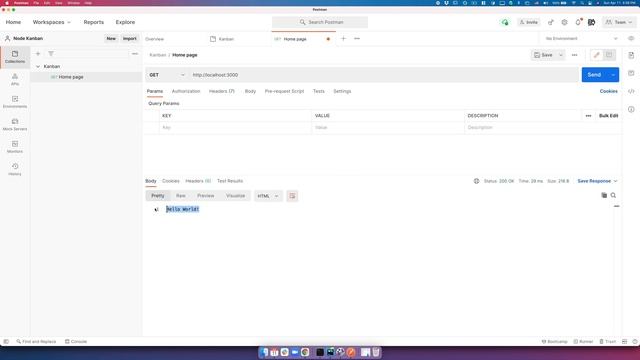Open tab options three-dot menu

(x=357, y=38)
